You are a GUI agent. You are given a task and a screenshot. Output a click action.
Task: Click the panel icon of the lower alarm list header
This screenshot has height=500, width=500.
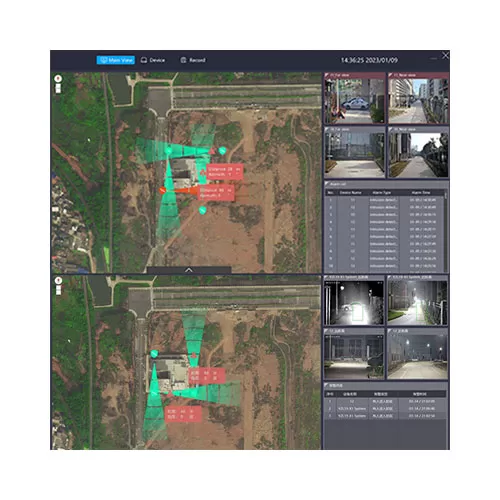[327, 385]
